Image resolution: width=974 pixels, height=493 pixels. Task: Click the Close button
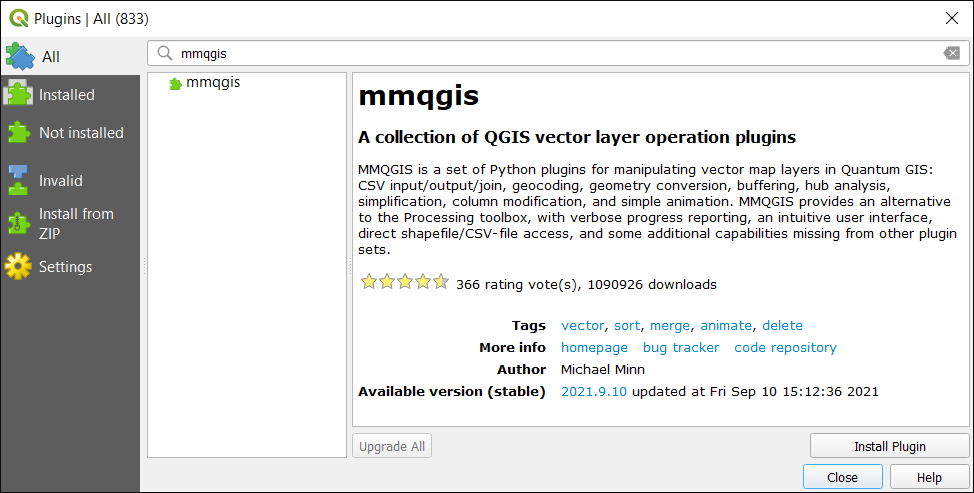click(x=842, y=477)
